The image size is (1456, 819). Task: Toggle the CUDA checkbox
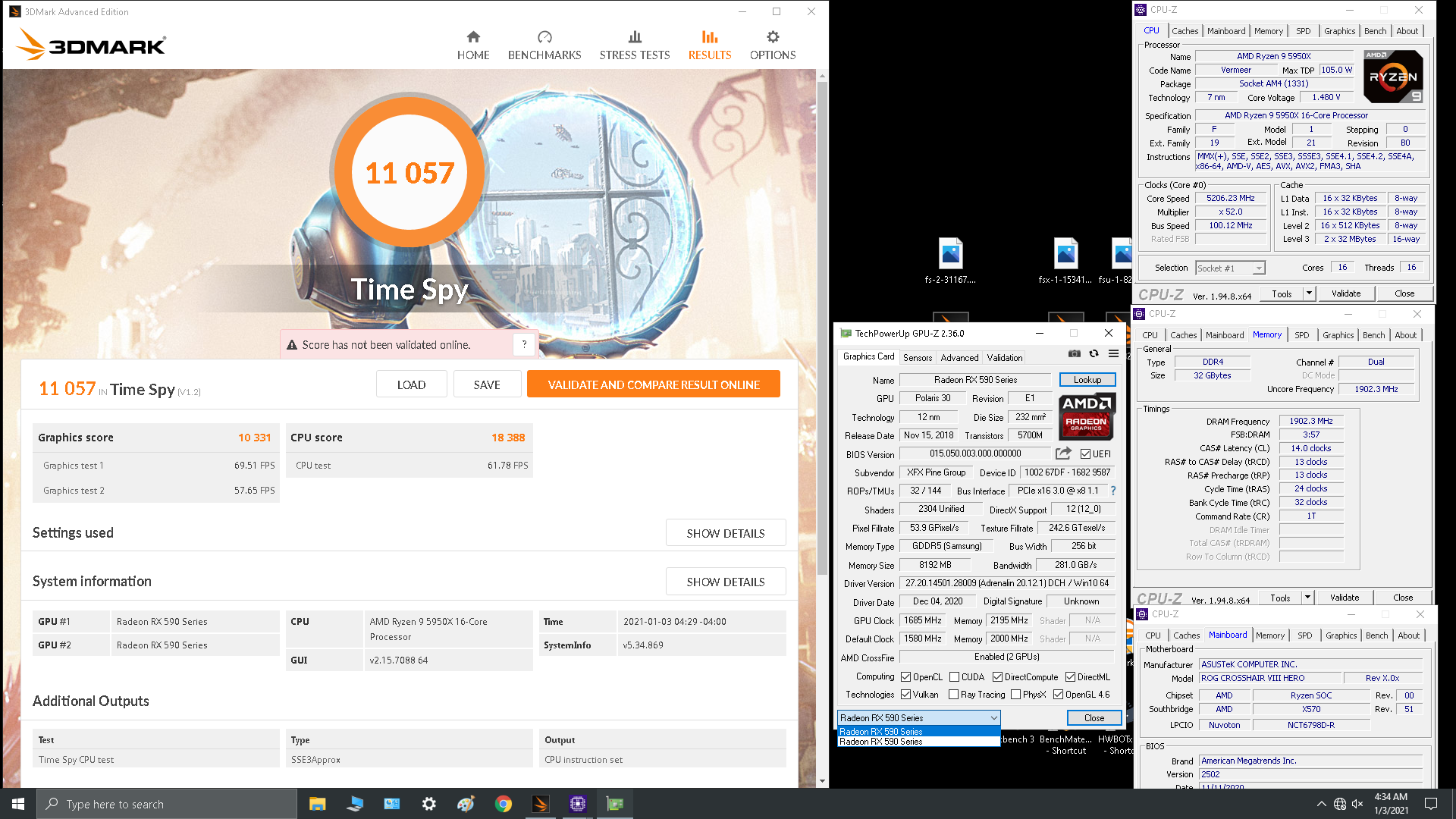pos(954,676)
